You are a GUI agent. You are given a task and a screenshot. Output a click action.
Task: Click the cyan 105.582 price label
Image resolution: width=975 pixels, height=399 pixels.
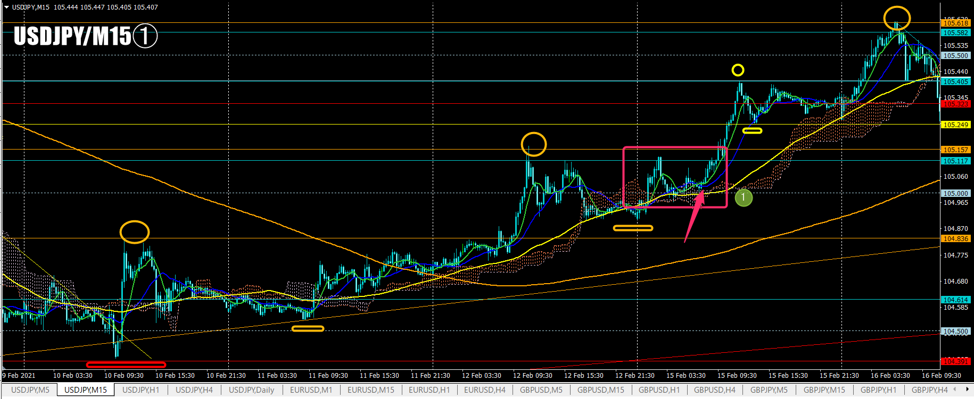(956, 32)
